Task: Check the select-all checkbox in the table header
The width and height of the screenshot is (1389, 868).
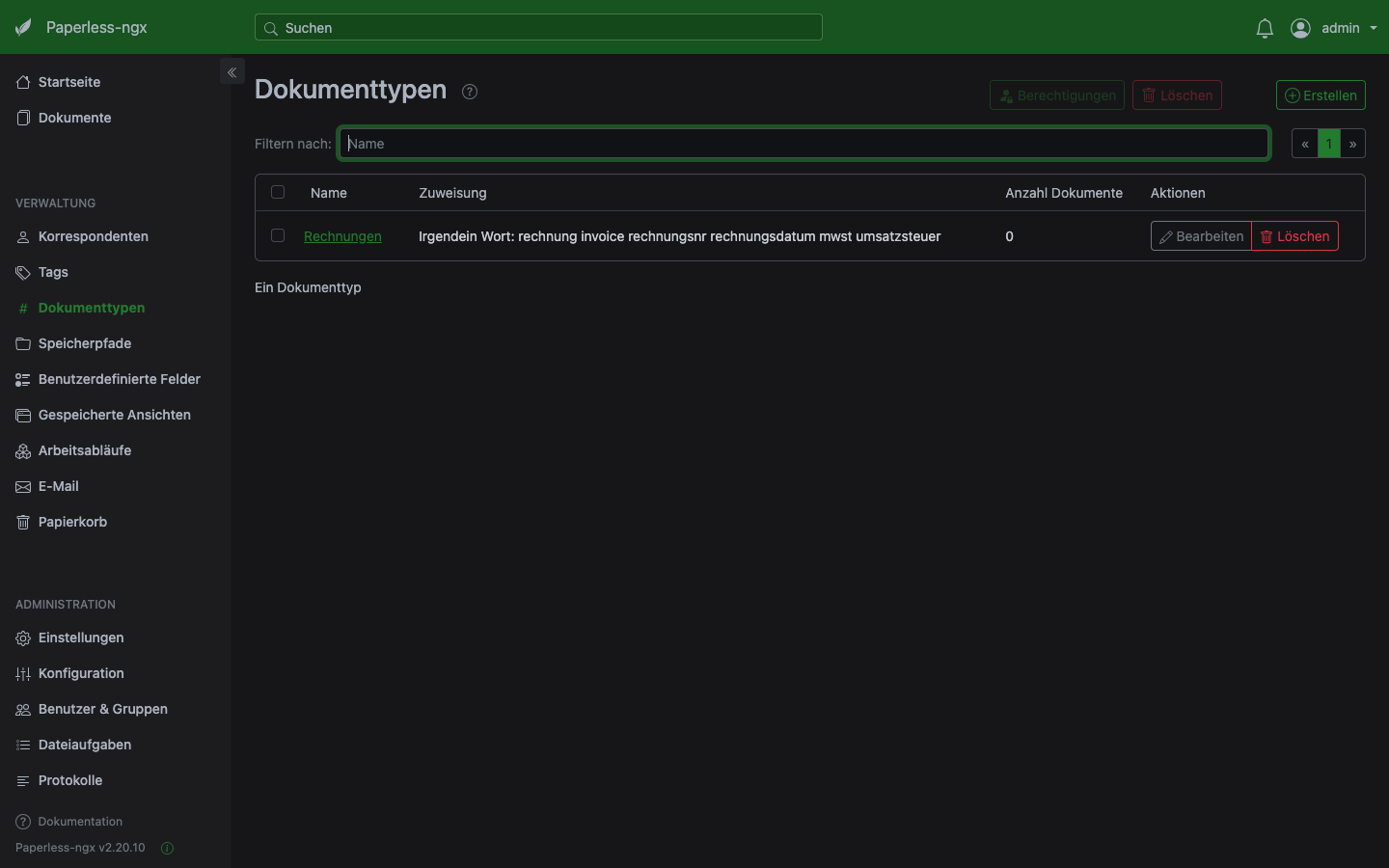Action: point(278,193)
